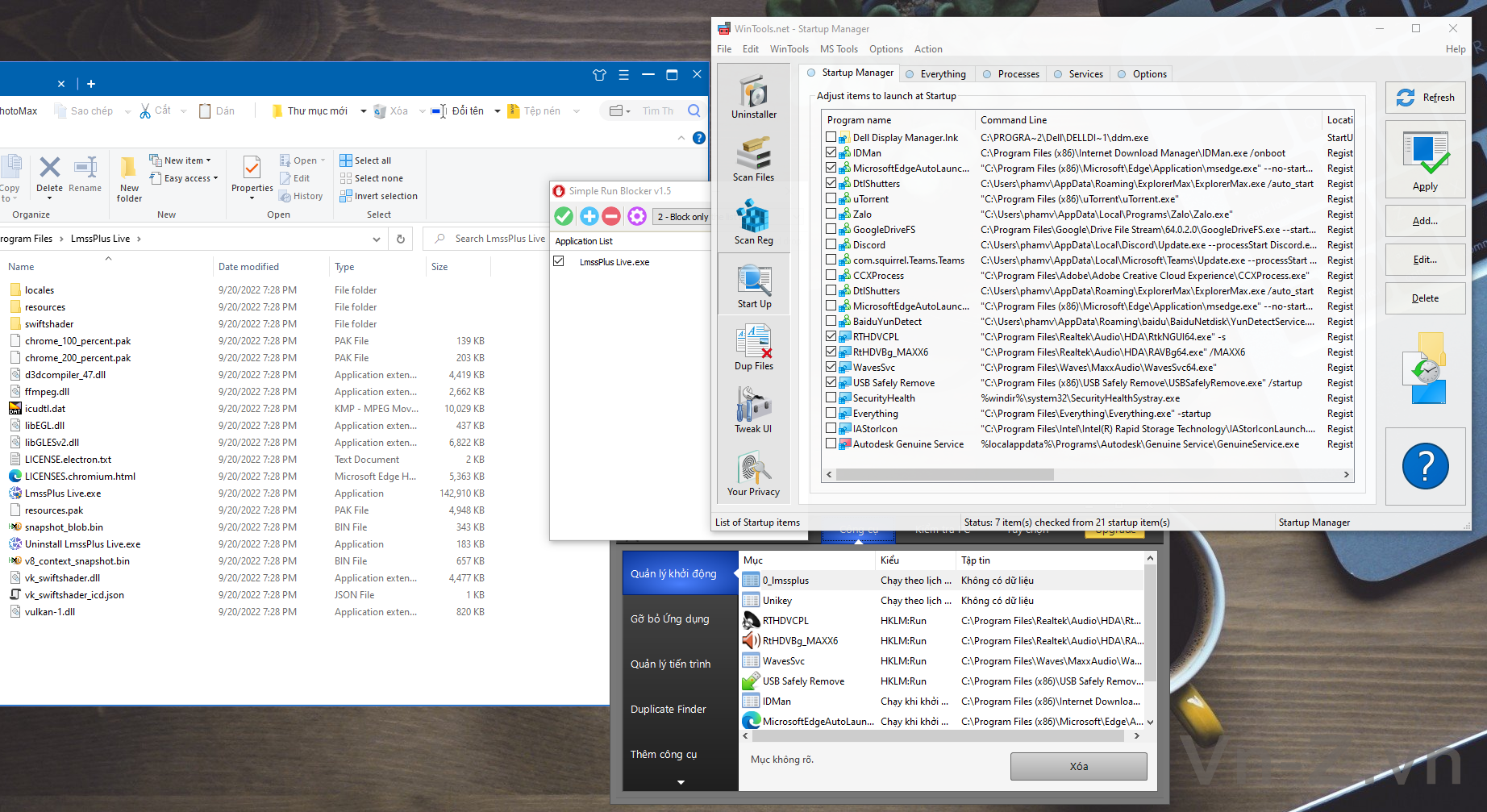Viewport: 1487px width, 812px height.
Task: Uncheck the IDMan startup item checkbox
Action: 831,152
